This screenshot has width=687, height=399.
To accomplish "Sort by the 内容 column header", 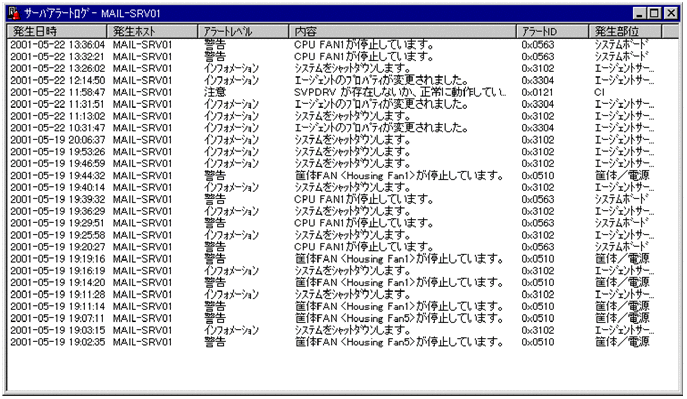I will coord(403,31).
